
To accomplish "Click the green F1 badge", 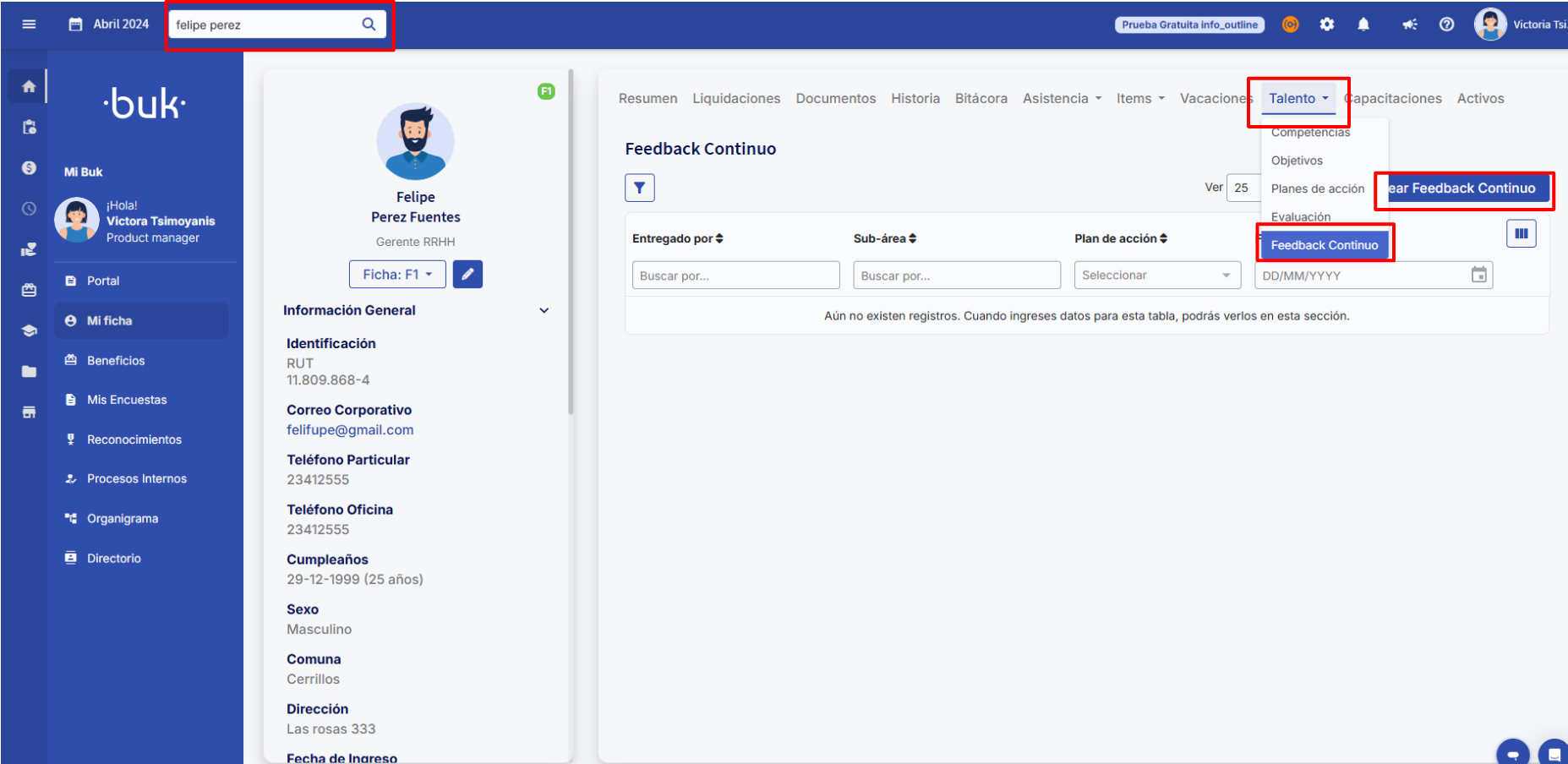I will [546, 91].
